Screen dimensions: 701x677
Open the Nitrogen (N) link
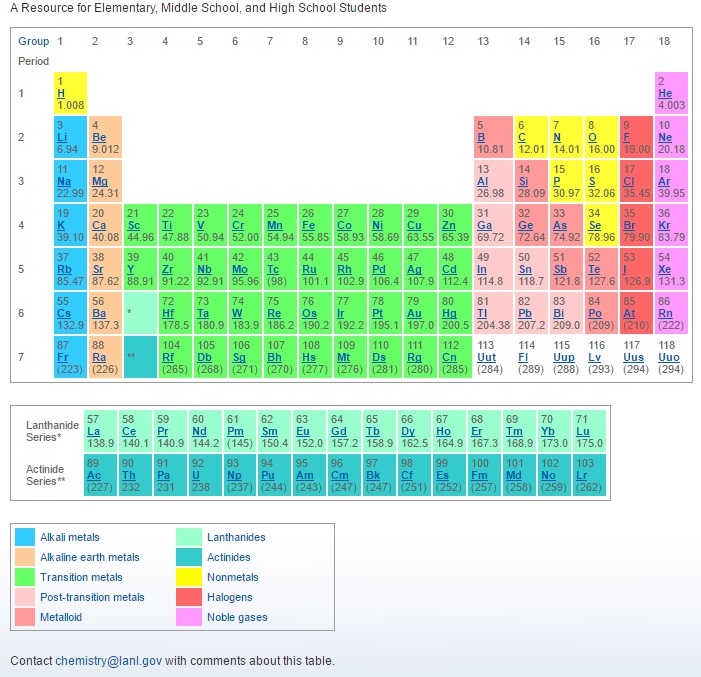[557, 137]
